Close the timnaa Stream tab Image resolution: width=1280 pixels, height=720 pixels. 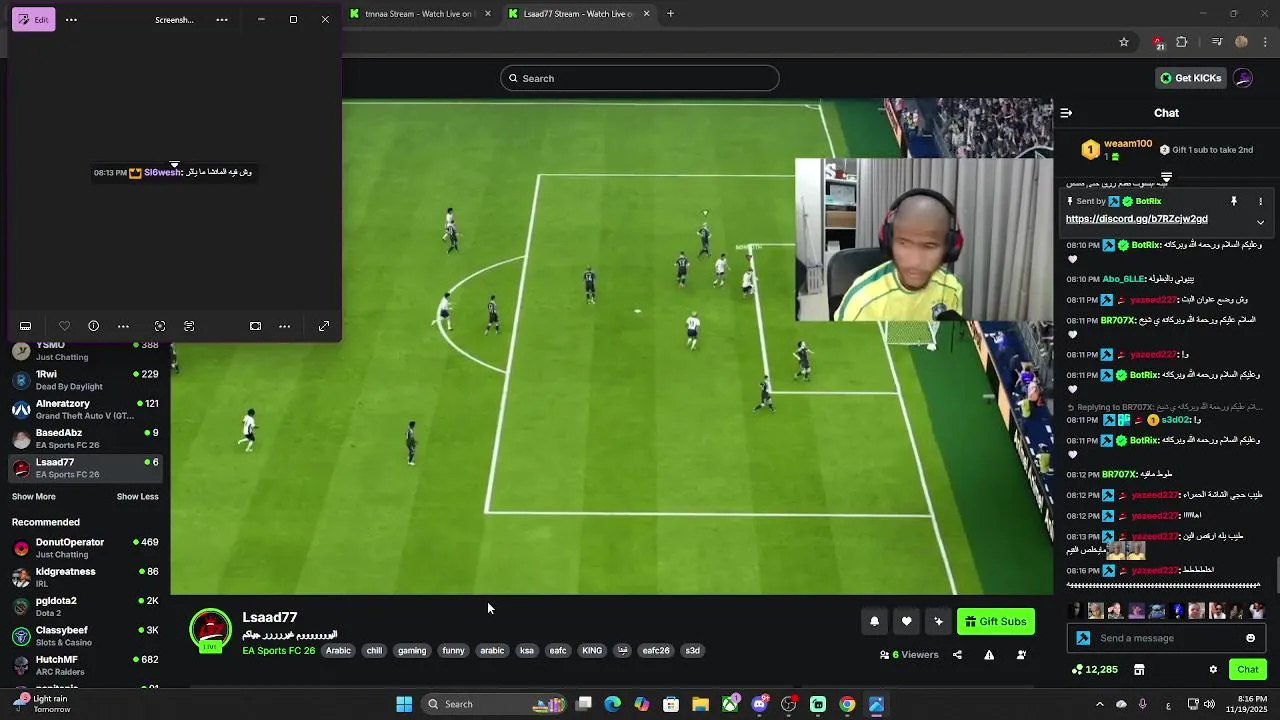[x=488, y=14]
